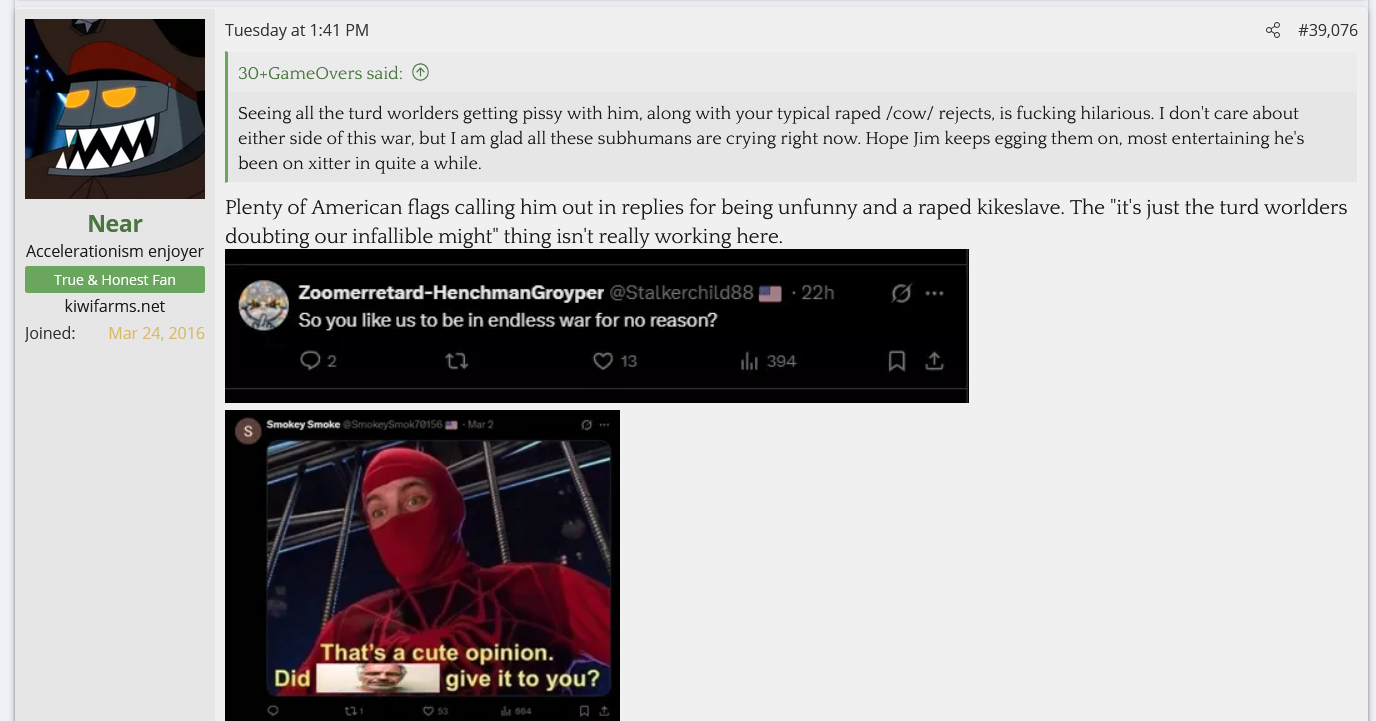Viewport: 1376px width, 721px height.
Task: Click the True & Honest Fan banner
Action: 115,280
